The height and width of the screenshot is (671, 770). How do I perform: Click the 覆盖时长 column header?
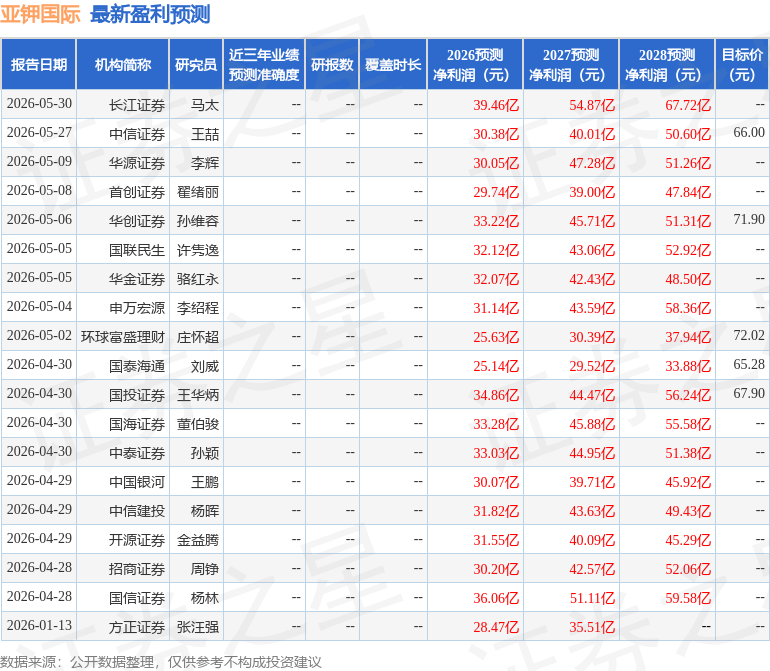(x=393, y=64)
